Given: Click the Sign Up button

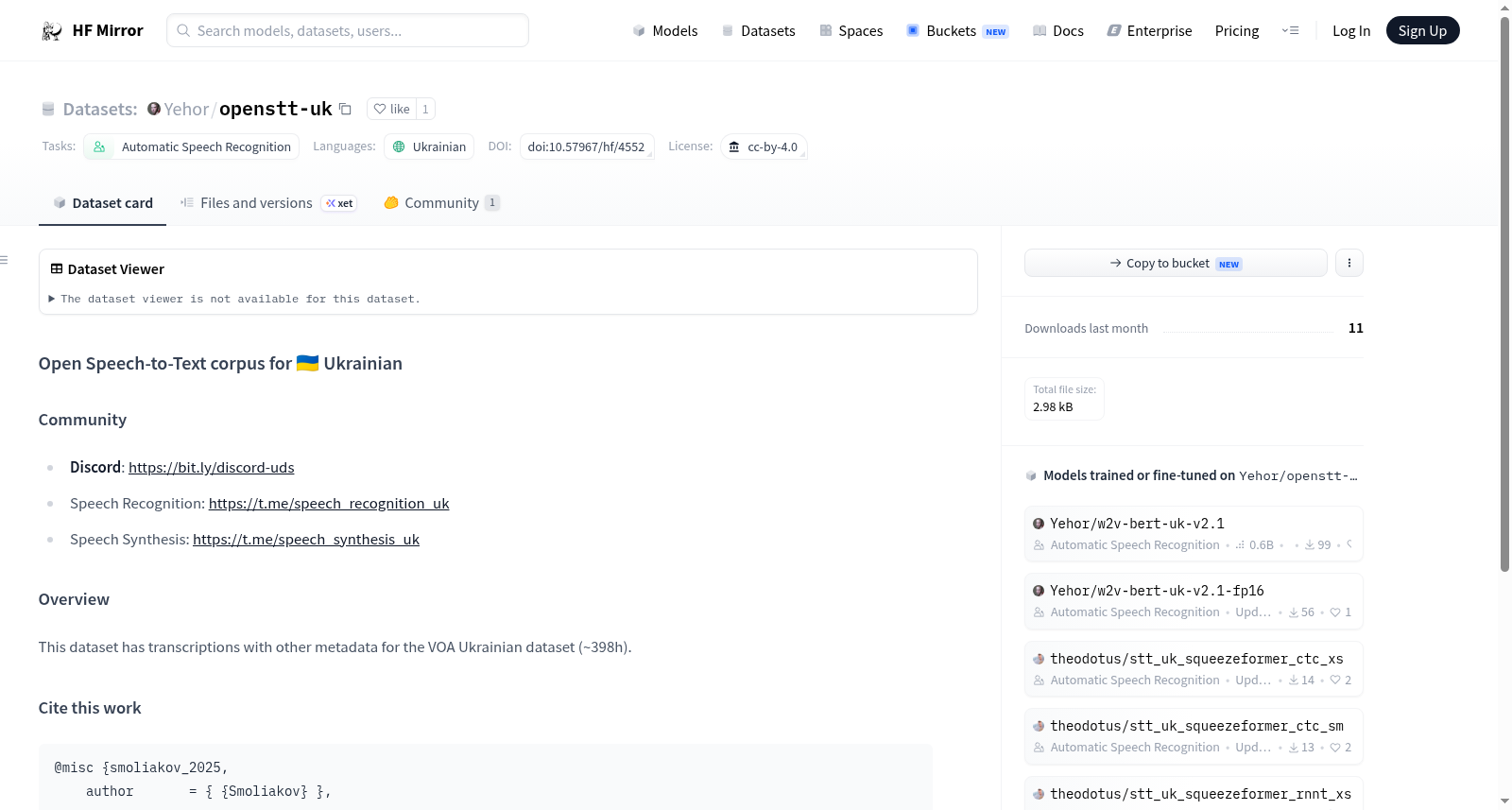Looking at the screenshot, I should point(1423,31).
